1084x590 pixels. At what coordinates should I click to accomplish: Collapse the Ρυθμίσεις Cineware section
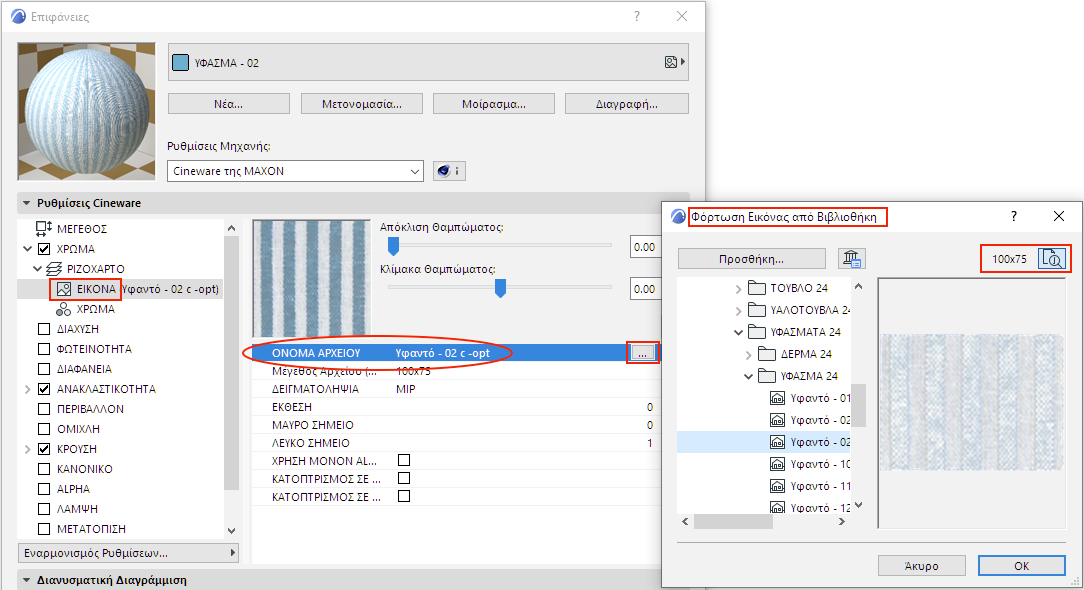[26, 203]
